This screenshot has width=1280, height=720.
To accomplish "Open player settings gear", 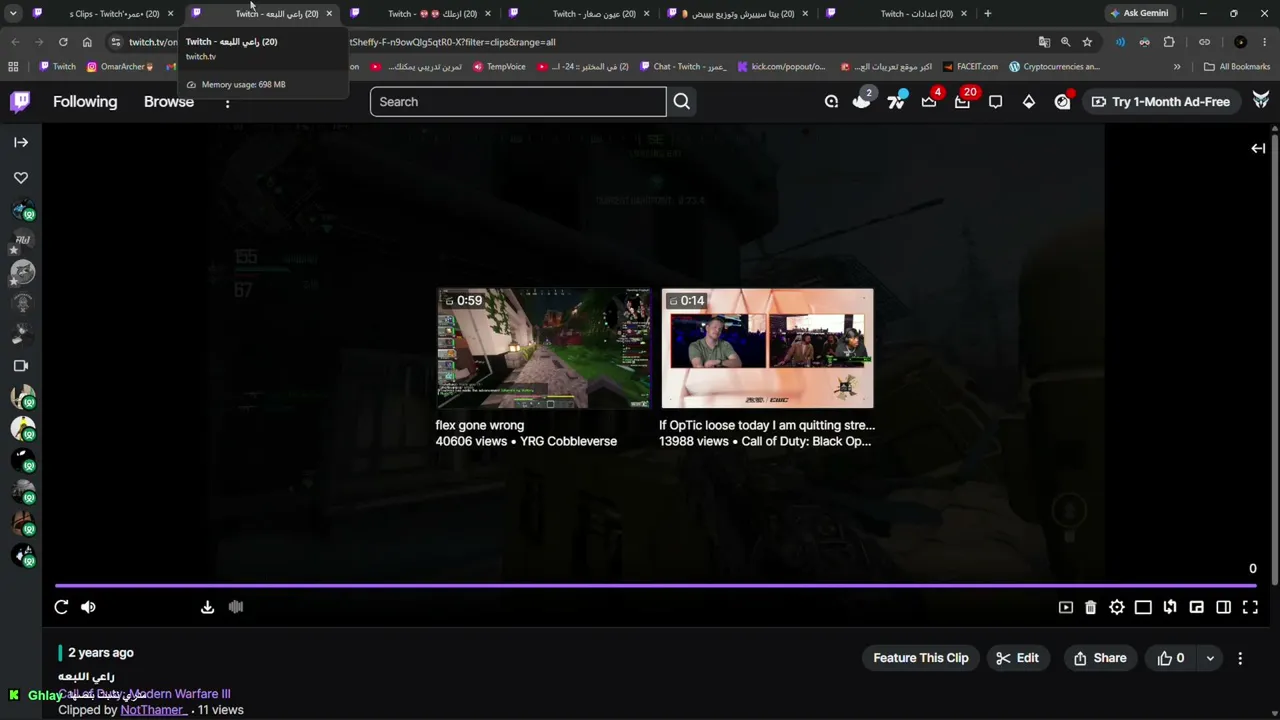I will [1117, 607].
